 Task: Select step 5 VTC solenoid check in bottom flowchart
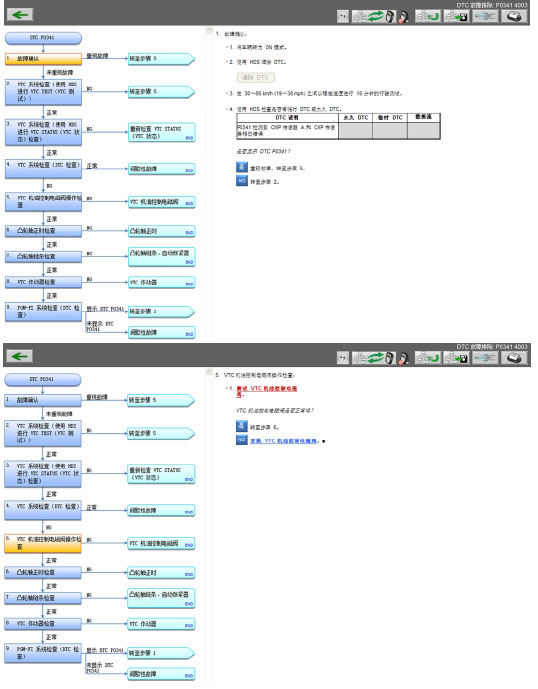click(x=43, y=543)
